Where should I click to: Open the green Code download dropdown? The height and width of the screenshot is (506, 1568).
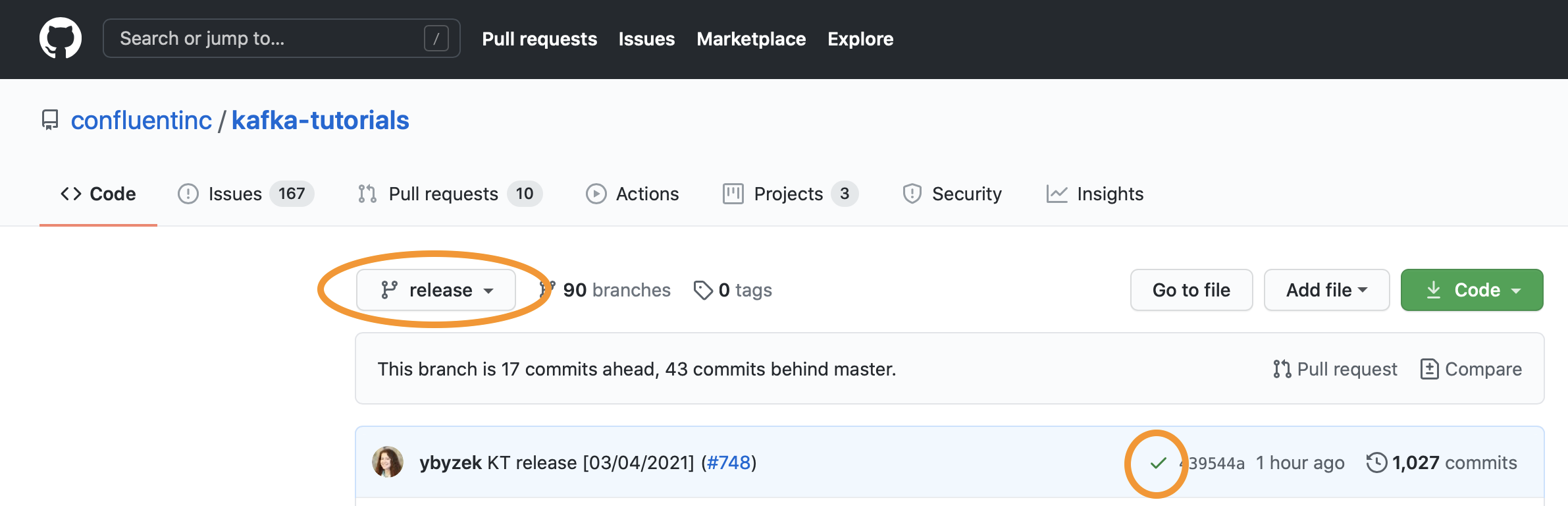(1471, 290)
